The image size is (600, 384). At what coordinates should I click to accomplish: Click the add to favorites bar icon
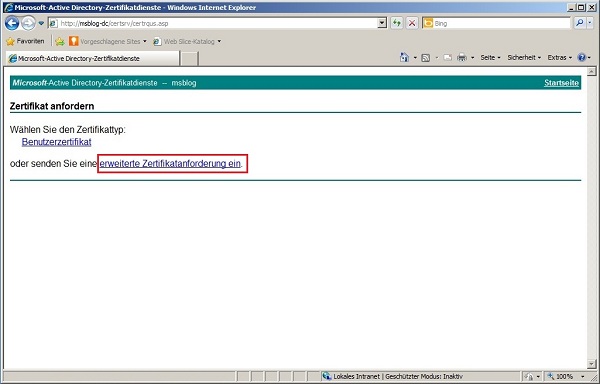coord(60,41)
